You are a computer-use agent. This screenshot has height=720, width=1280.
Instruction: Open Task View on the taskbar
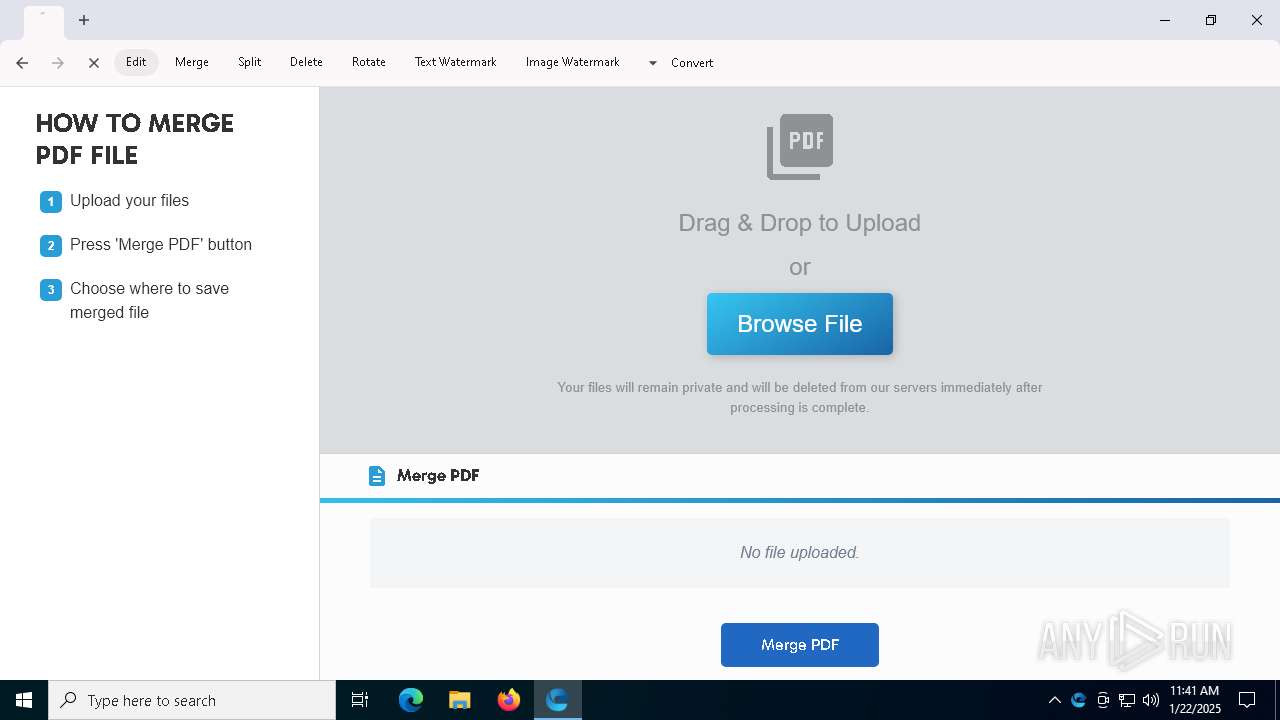(360, 700)
